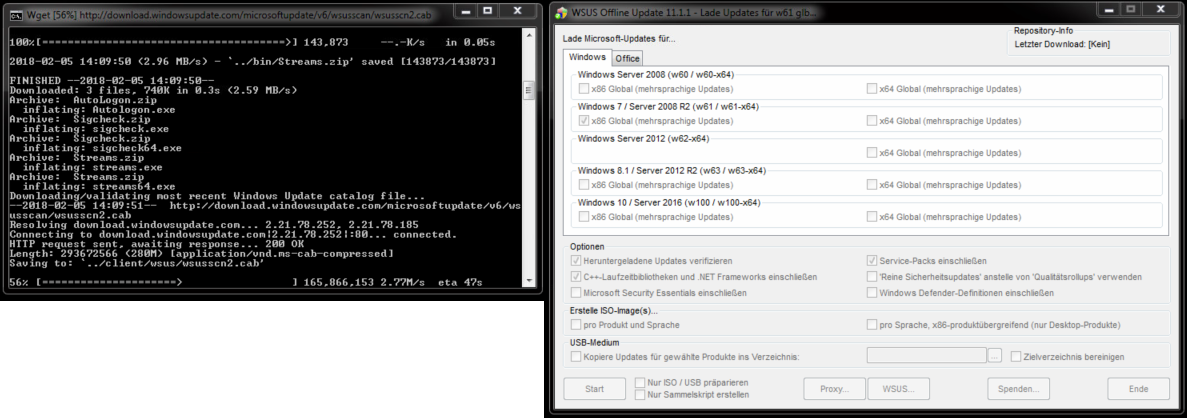Select the Windows tab
Image resolution: width=1187 pixels, height=418 pixels.
click(587, 58)
